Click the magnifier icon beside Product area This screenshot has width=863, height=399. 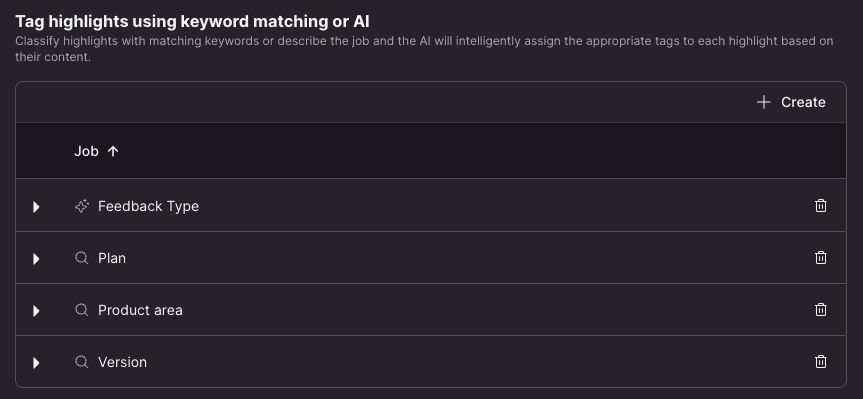(81, 310)
